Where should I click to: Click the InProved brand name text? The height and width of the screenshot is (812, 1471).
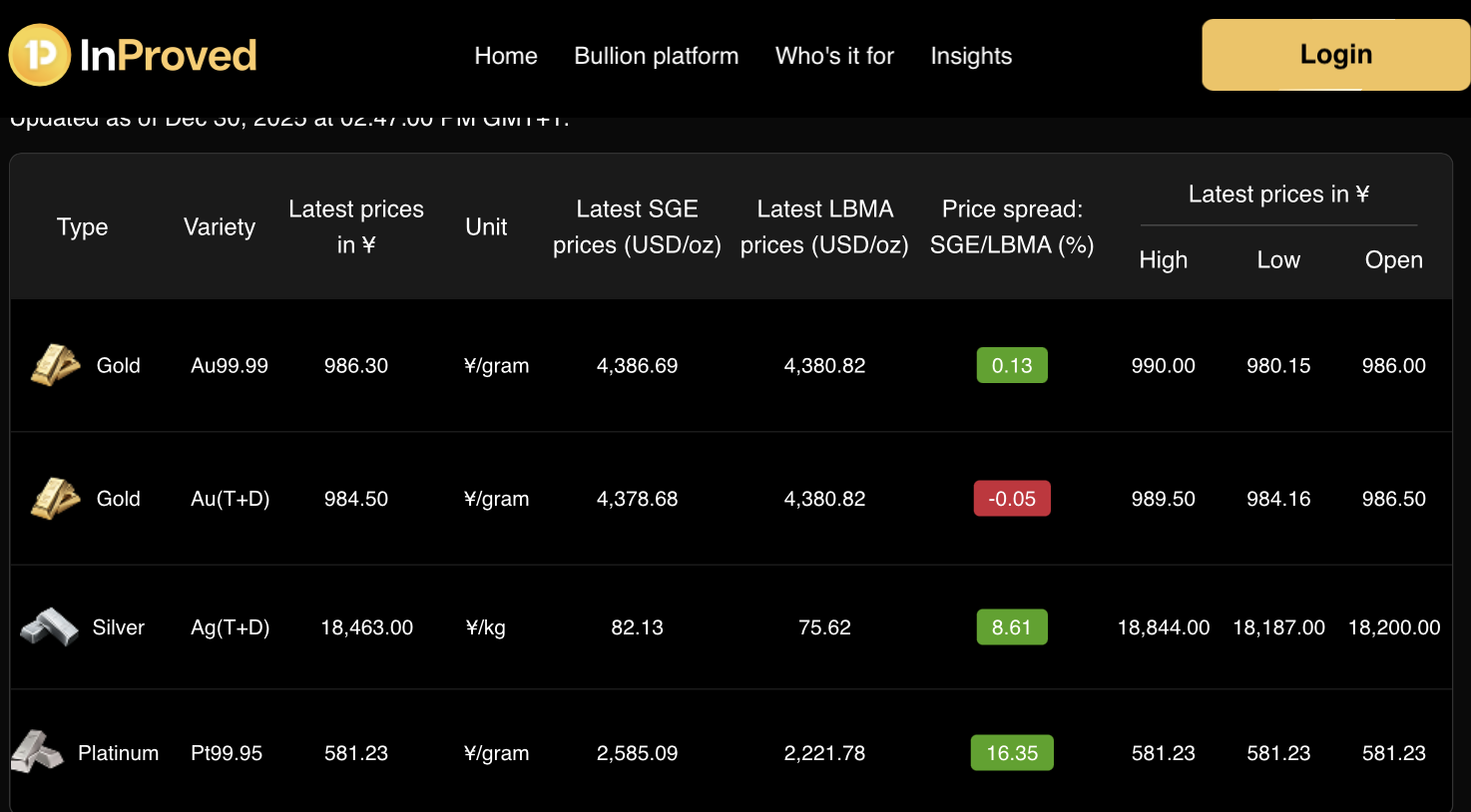coord(168,56)
